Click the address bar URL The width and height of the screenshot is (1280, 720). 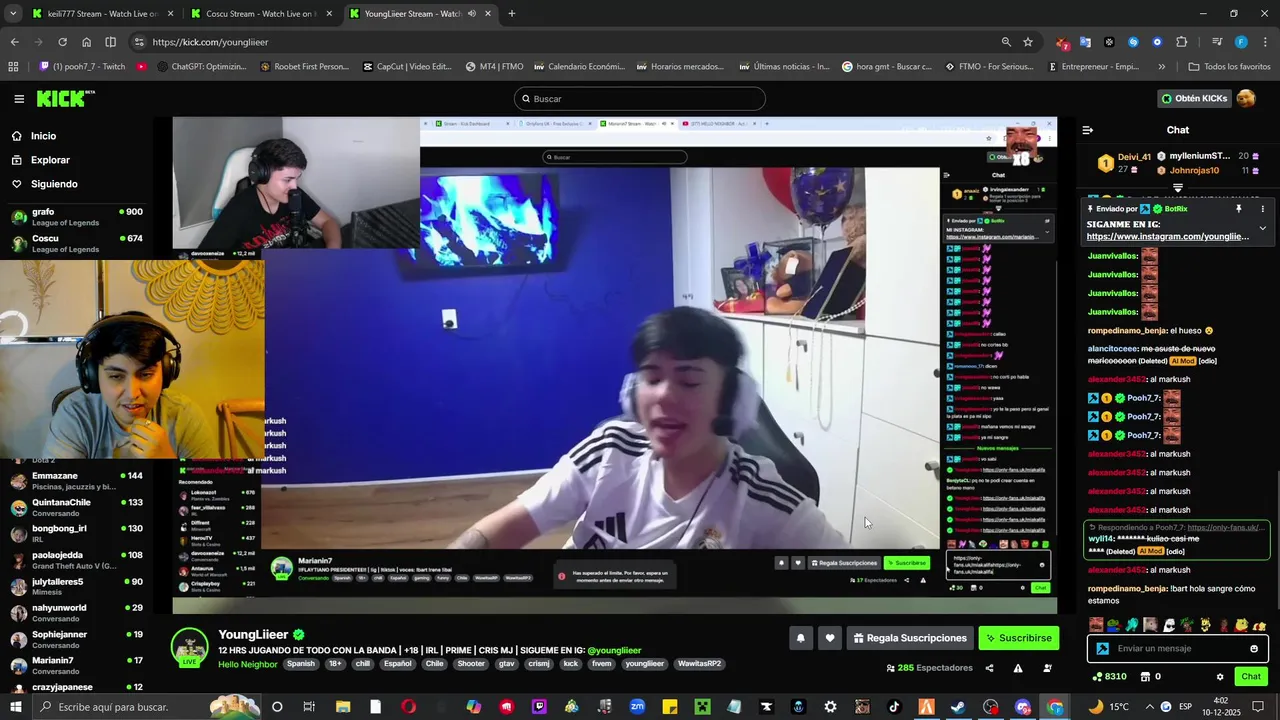point(210,42)
